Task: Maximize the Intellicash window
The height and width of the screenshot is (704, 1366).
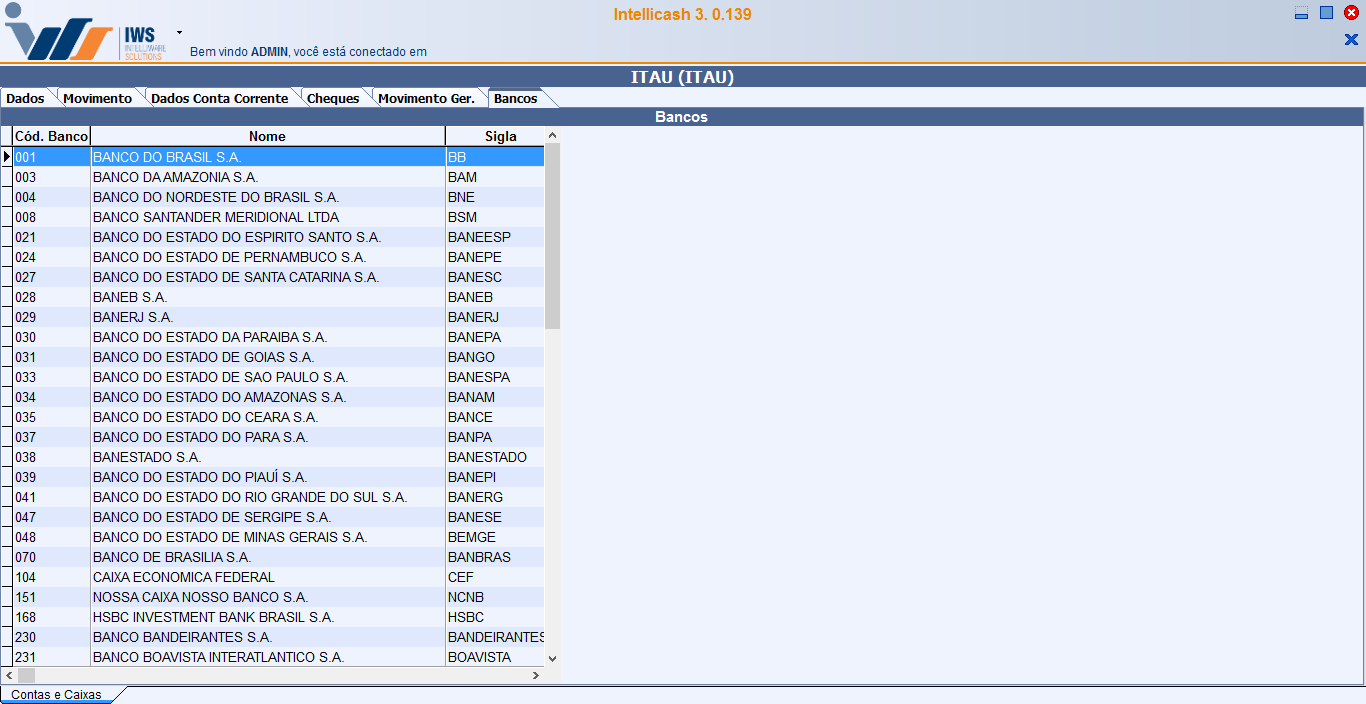Action: tap(1326, 13)
